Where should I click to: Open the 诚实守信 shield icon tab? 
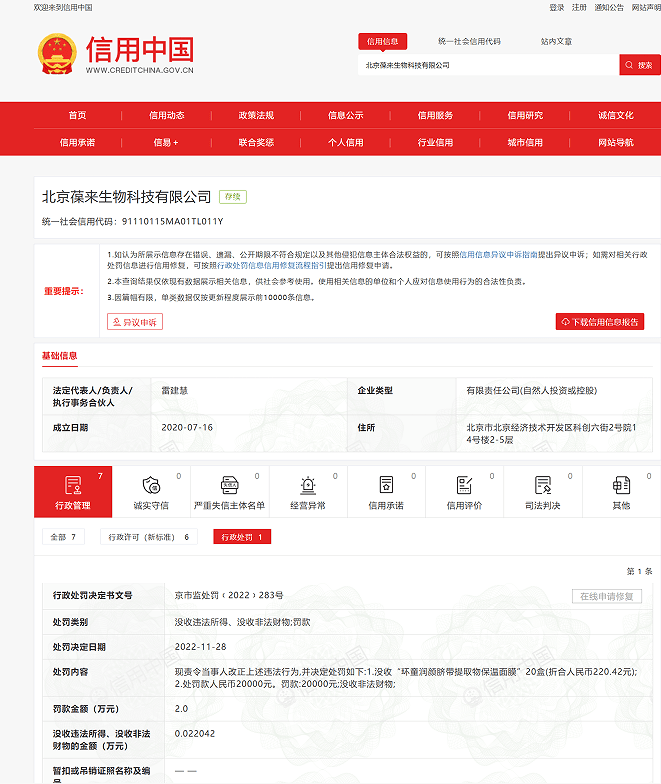(151, 492)
